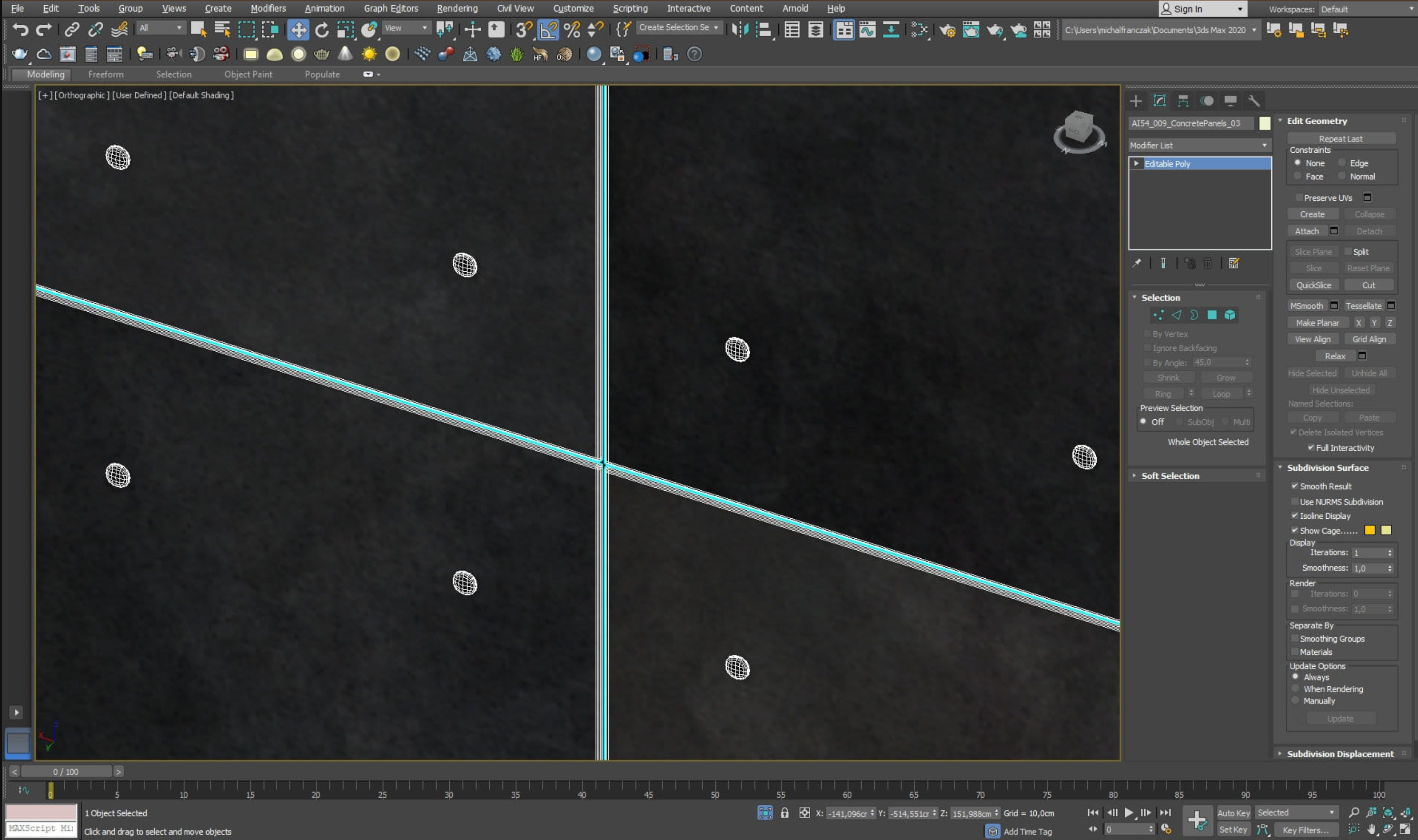Click the Attach button
The width and height of the screenshot is (1418, 840).
coord(1307,231)
